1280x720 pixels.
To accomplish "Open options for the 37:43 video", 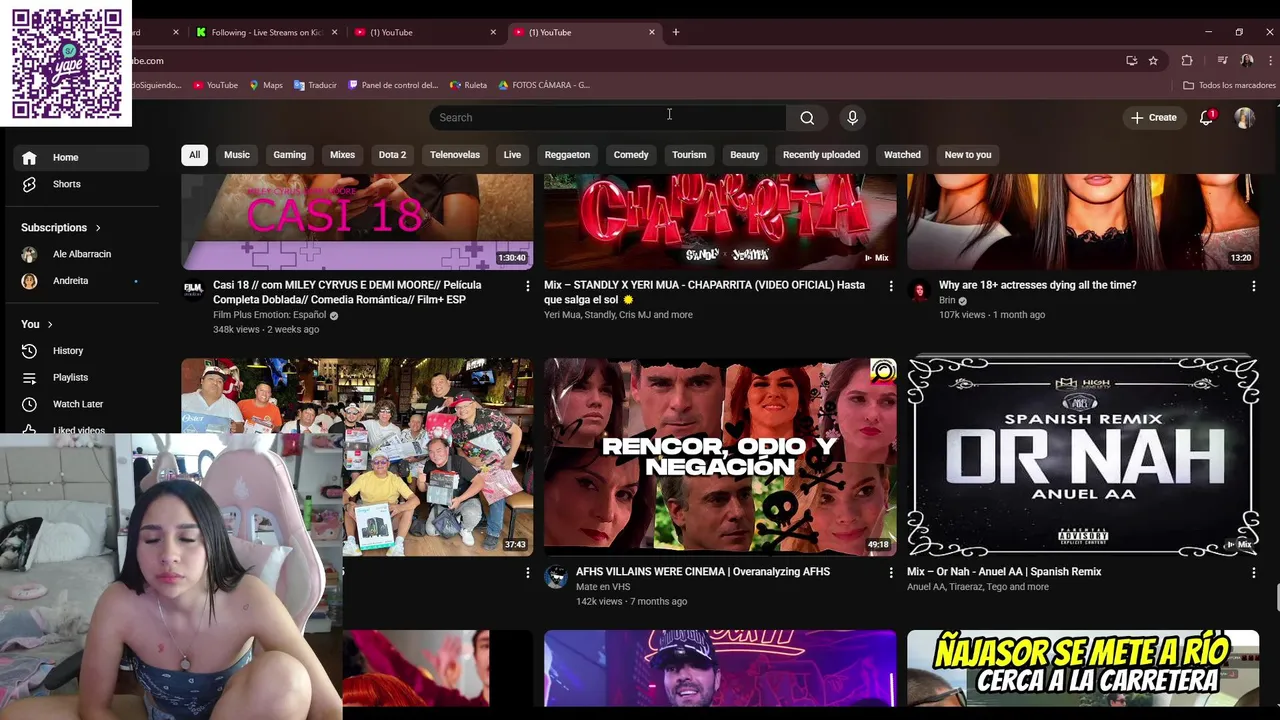I will point(528,573).
